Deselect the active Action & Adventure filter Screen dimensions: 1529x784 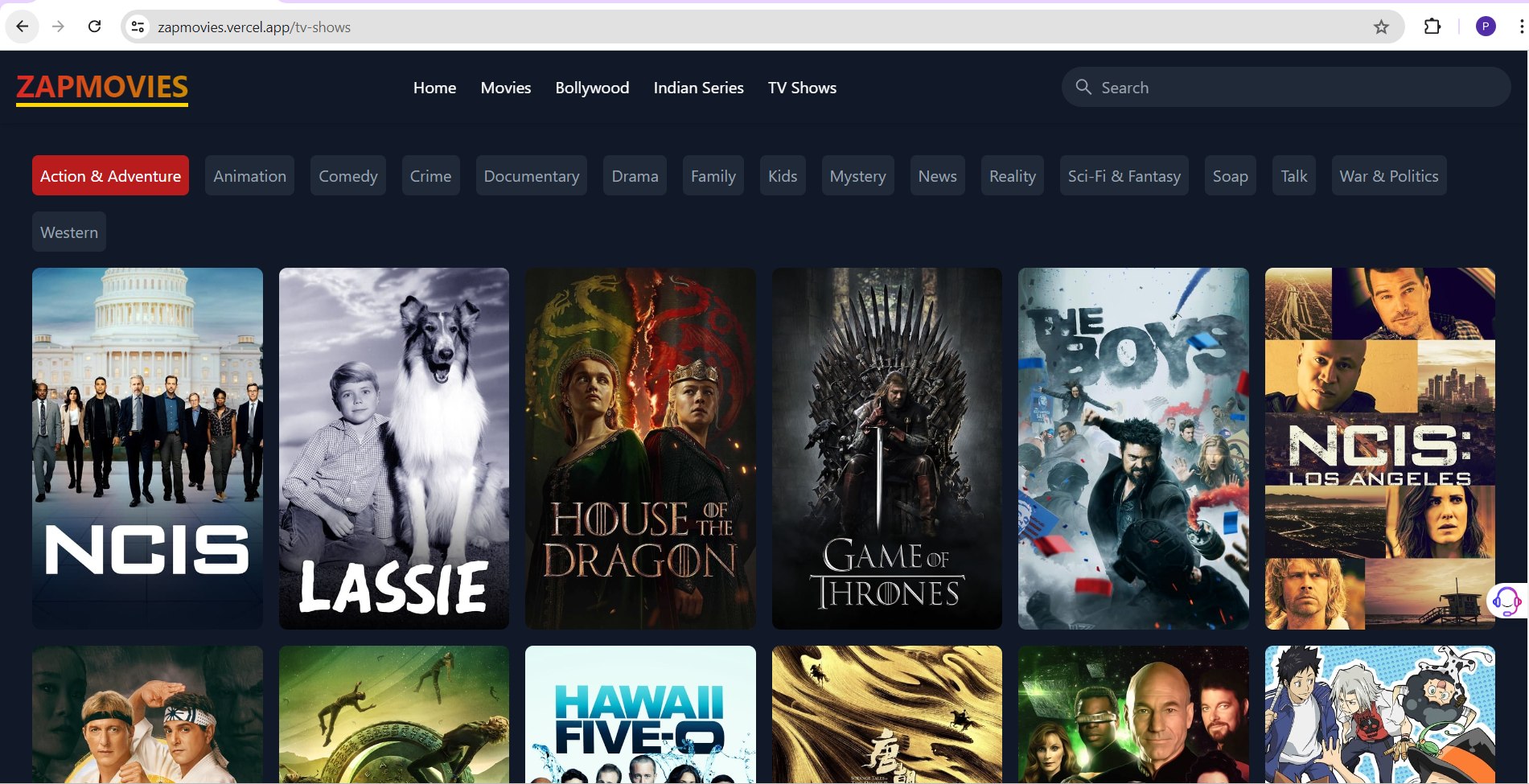click(x=110, y=175)
